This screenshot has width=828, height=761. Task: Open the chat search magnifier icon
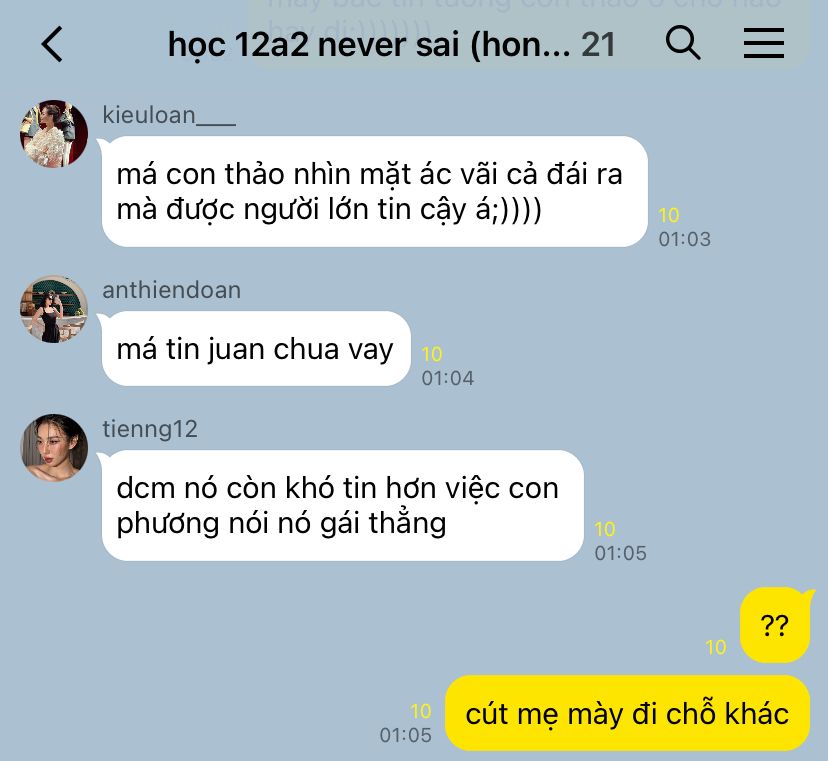coord(683,43)
